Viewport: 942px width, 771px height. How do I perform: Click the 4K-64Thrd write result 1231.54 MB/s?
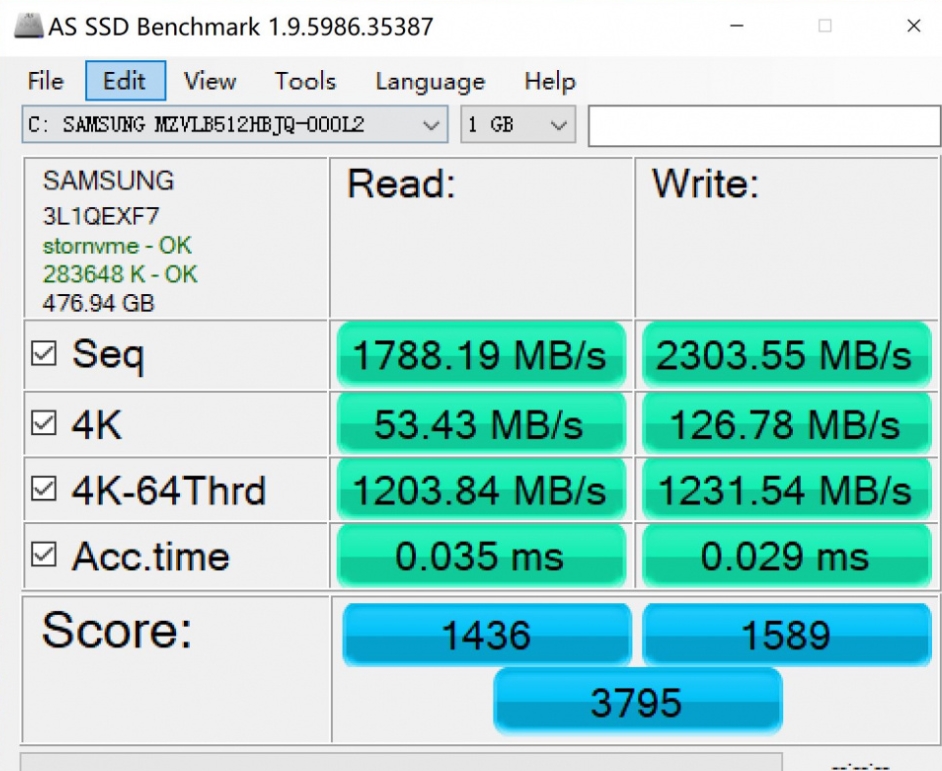pyautogui.click(x=786, y=489)
